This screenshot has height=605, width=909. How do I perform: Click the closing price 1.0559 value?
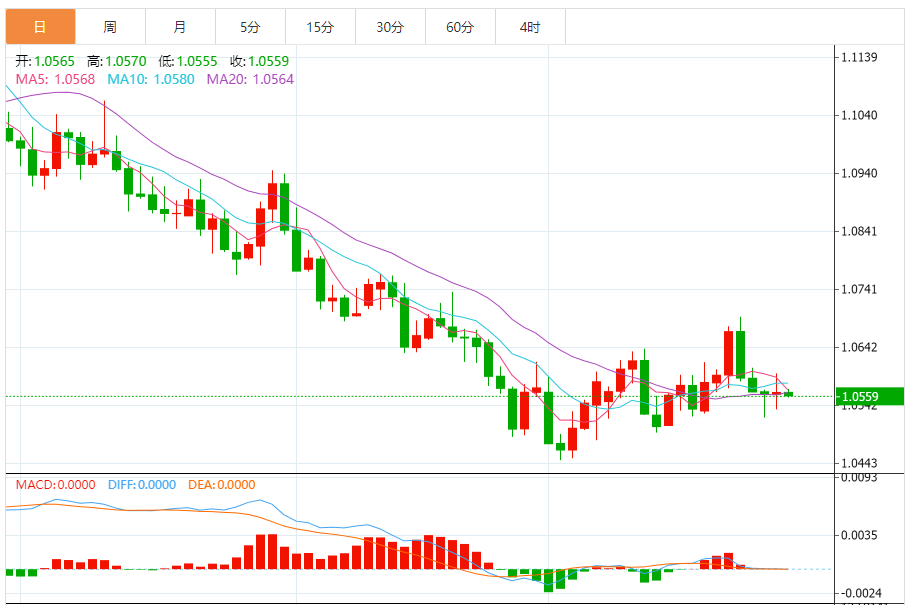pos(269,61)
